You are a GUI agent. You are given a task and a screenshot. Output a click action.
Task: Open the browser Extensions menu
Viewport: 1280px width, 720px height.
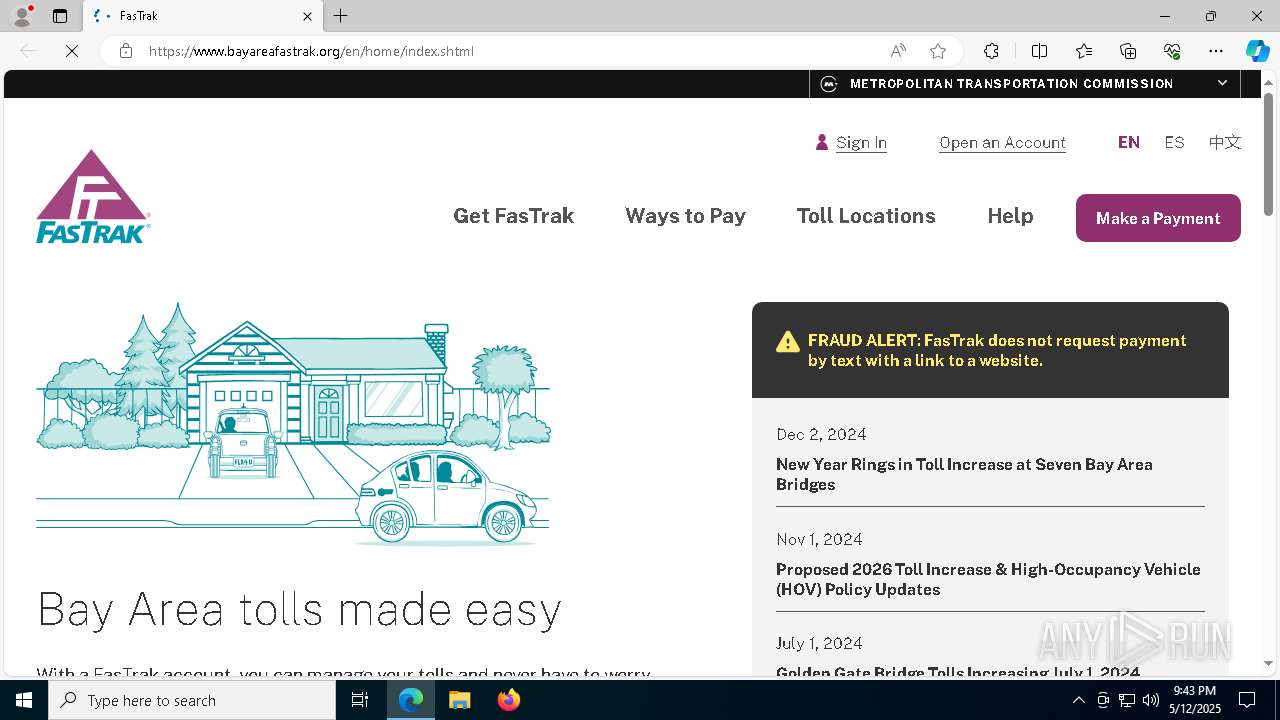pyautogui.click(x=991, y=51)
